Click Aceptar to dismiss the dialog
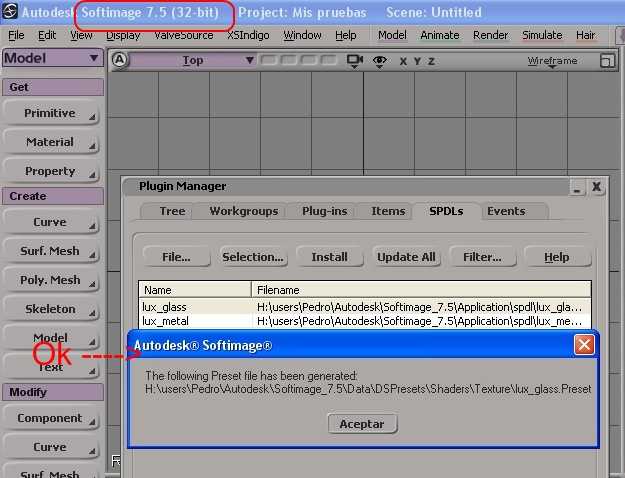Screen dimensions: 625x478 [362, 424]
